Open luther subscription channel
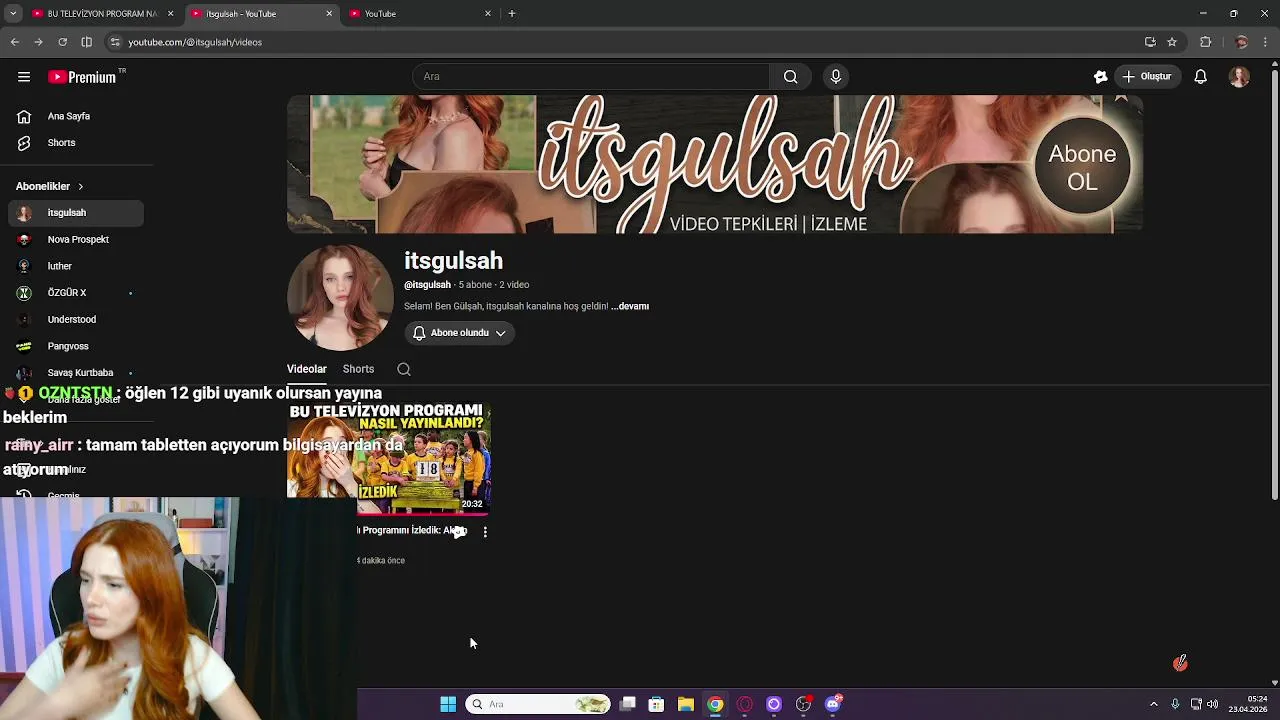This screenshot has width=1280, height=720. point(76,266)
